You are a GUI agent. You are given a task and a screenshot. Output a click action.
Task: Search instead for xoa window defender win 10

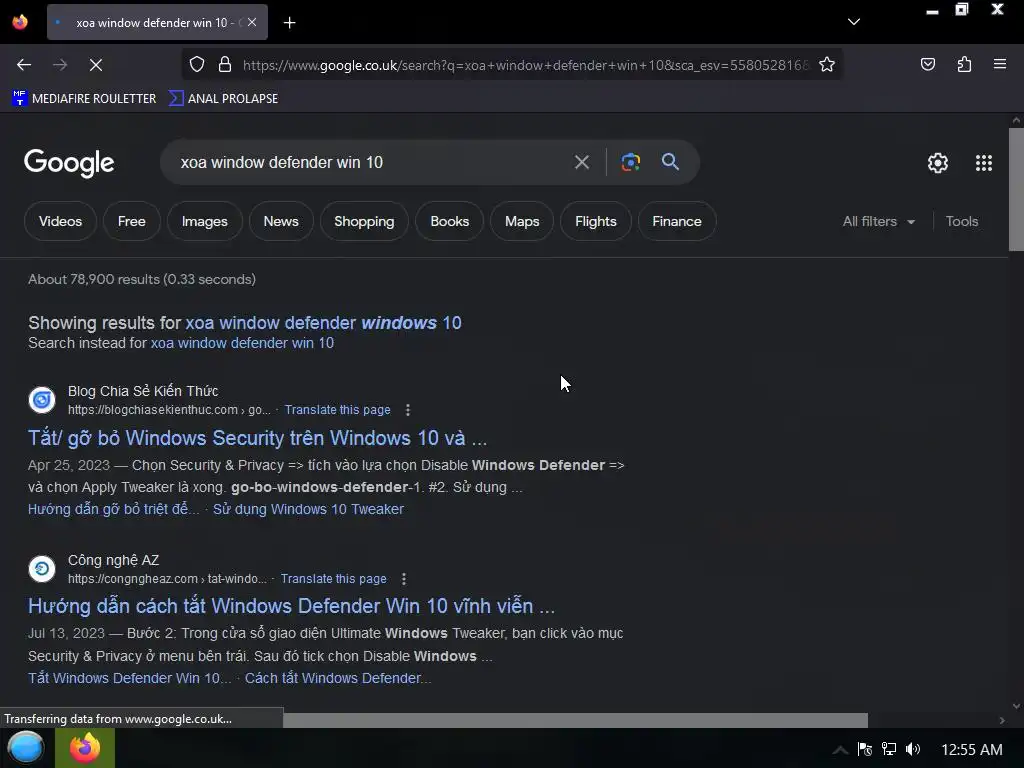click(242, 343)
